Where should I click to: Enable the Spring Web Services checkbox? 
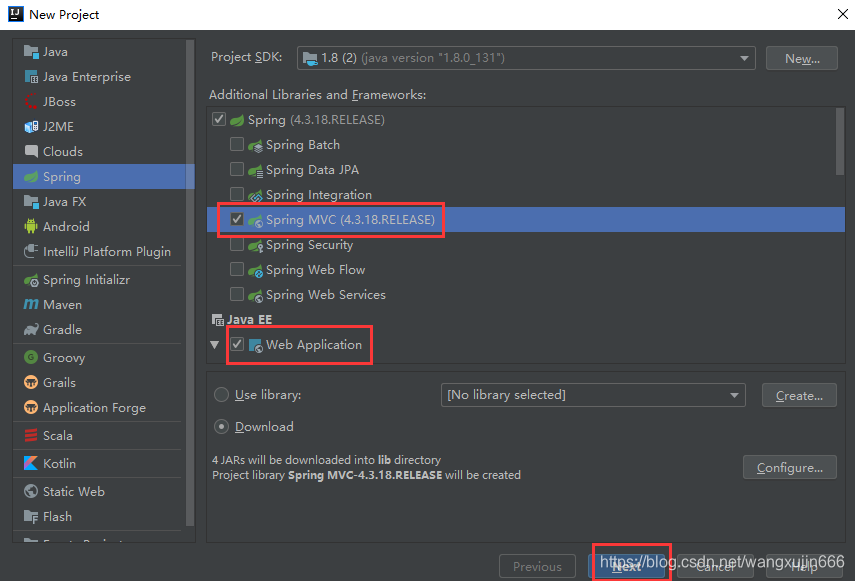pos(237,294)
